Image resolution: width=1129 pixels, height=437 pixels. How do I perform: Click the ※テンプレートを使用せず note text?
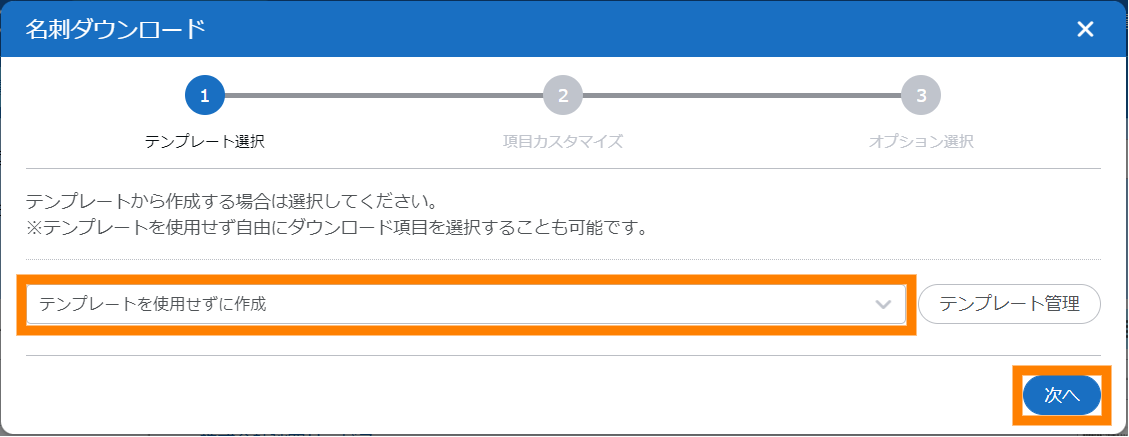(337, 227)
